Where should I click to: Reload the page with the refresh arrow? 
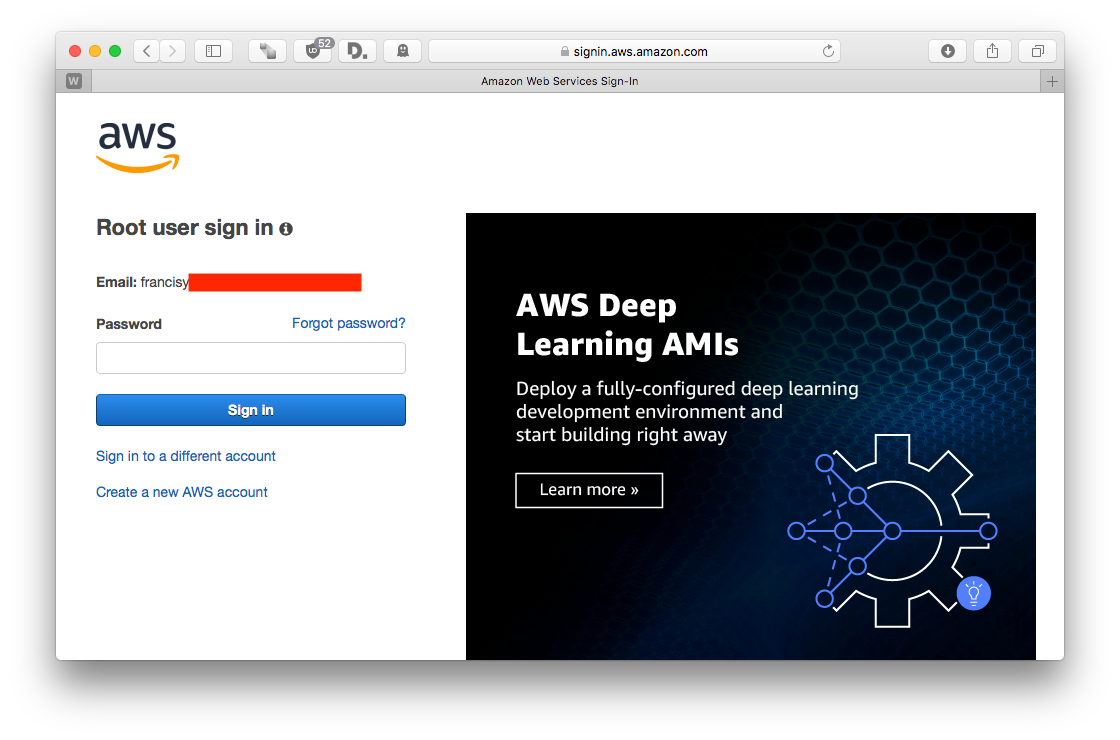[828, 51]
